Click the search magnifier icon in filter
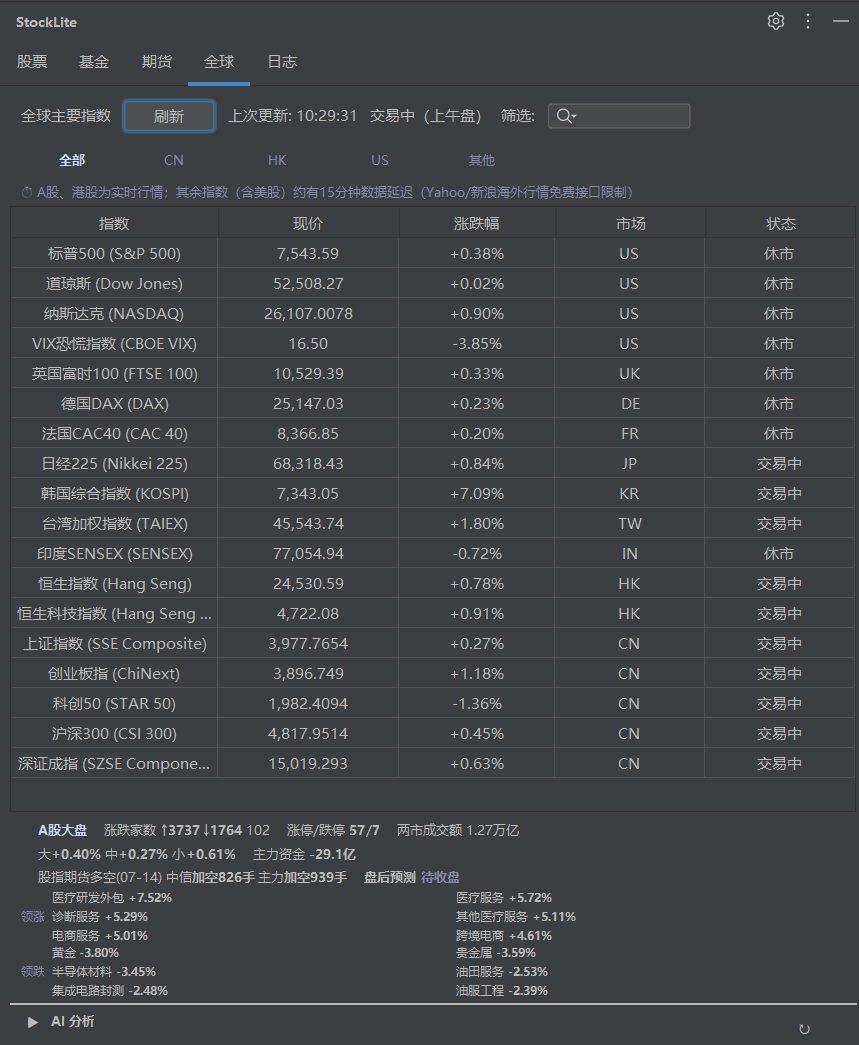Screen dimensions: 859x1045 tap(566, 116)
